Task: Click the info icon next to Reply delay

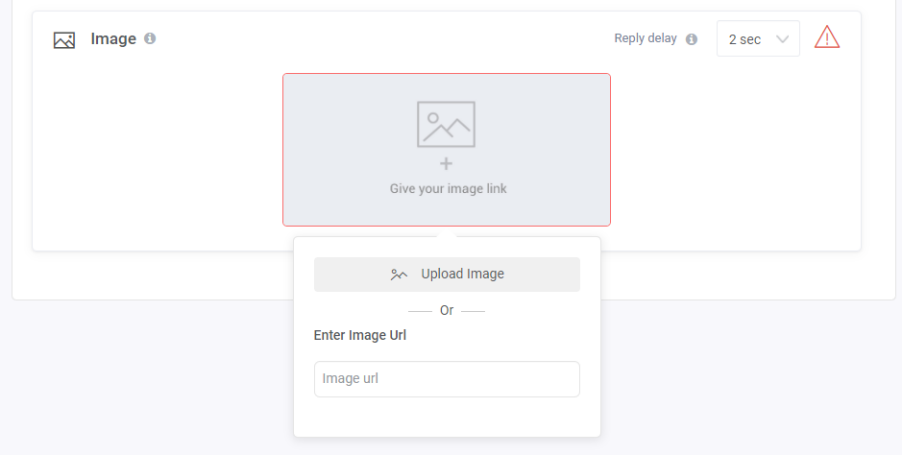Action: pyautogui.click(x=691, y=39)
